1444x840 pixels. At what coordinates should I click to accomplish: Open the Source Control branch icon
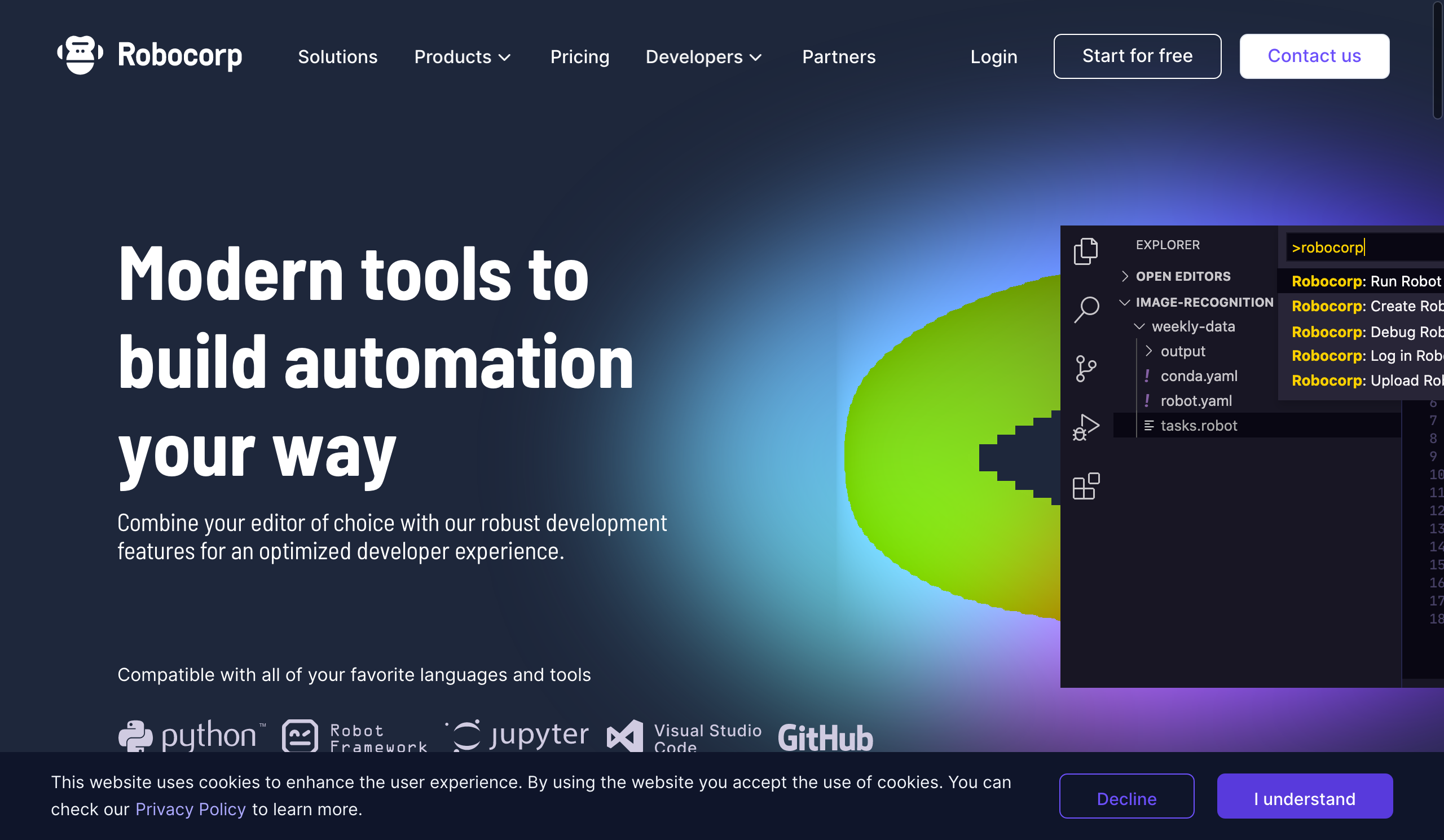[x=1086, y=368]
